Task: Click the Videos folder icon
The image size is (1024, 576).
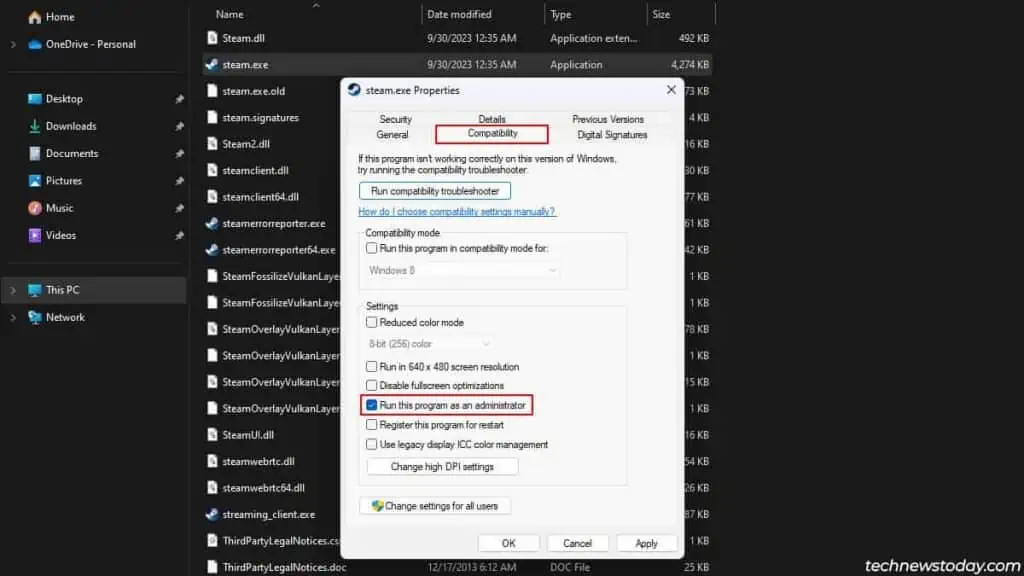Action: point(35,235)
